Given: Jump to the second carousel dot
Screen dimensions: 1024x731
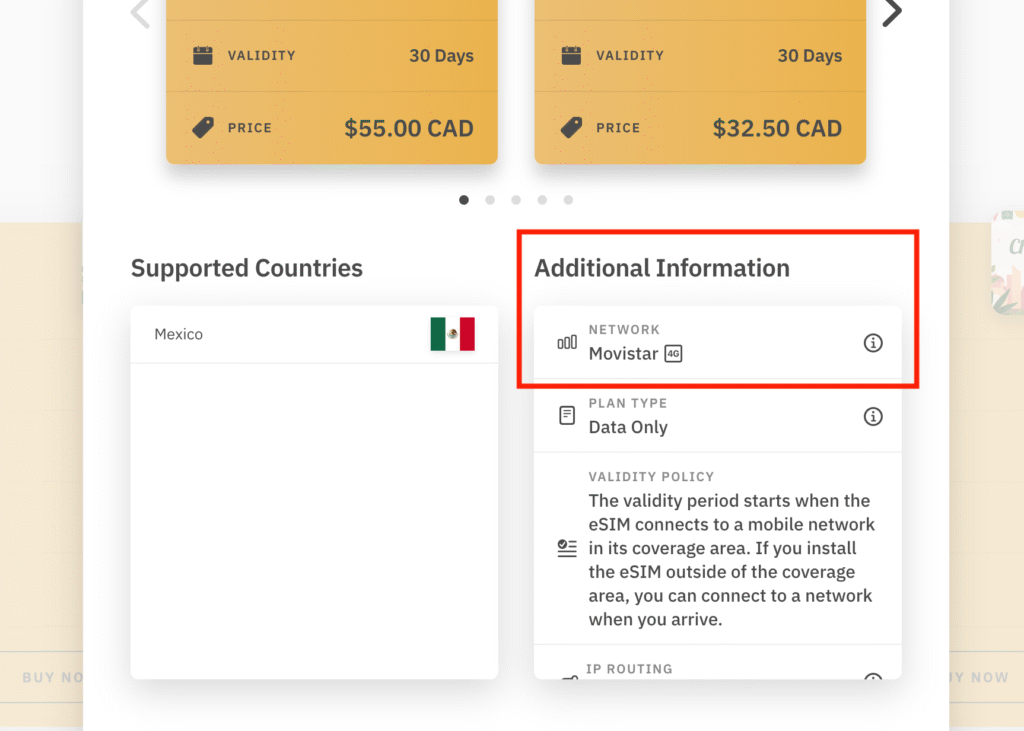Looking at the screenshot, I should (490, 200).
